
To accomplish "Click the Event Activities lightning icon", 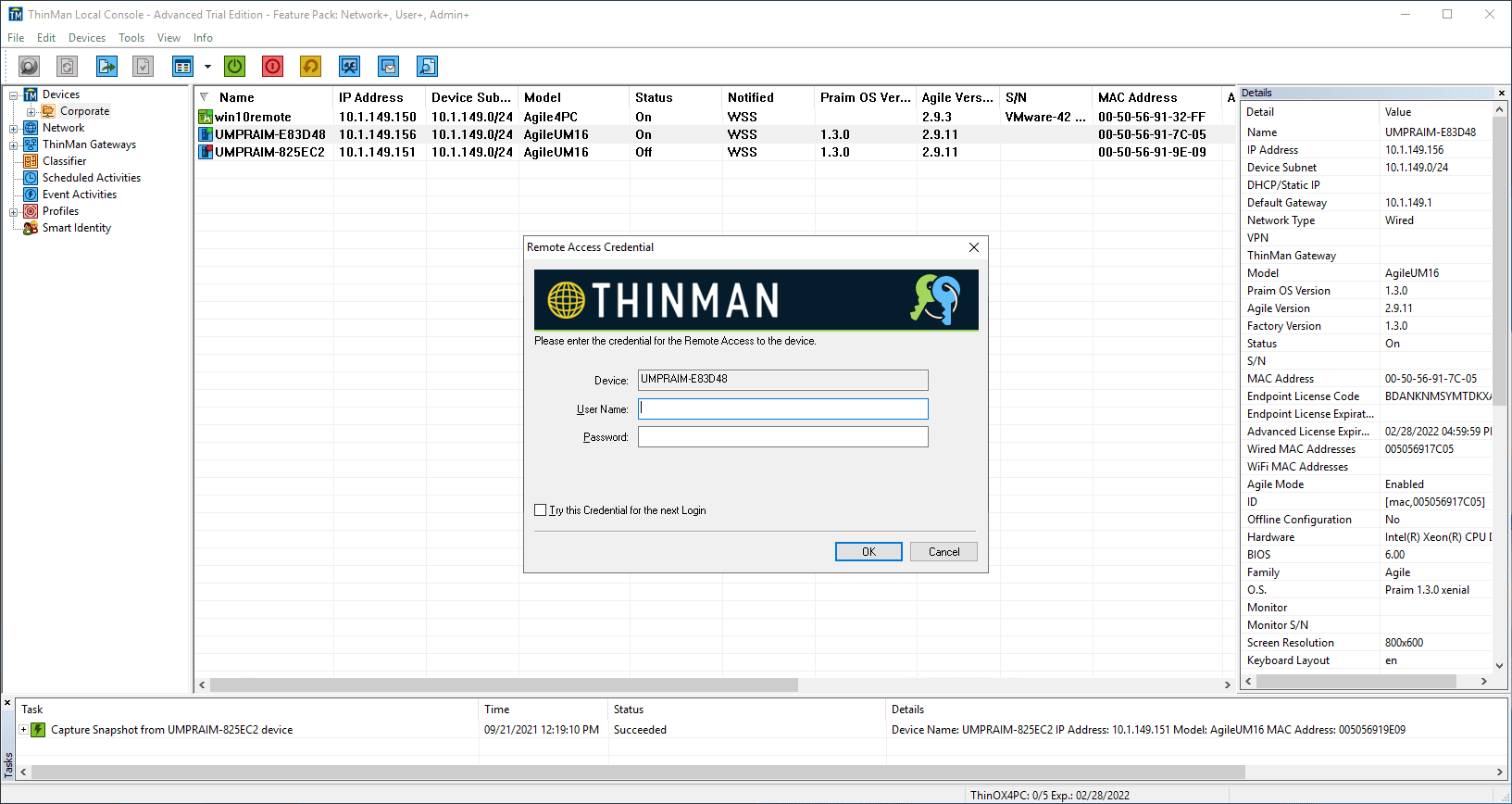I will click(31, 195).
